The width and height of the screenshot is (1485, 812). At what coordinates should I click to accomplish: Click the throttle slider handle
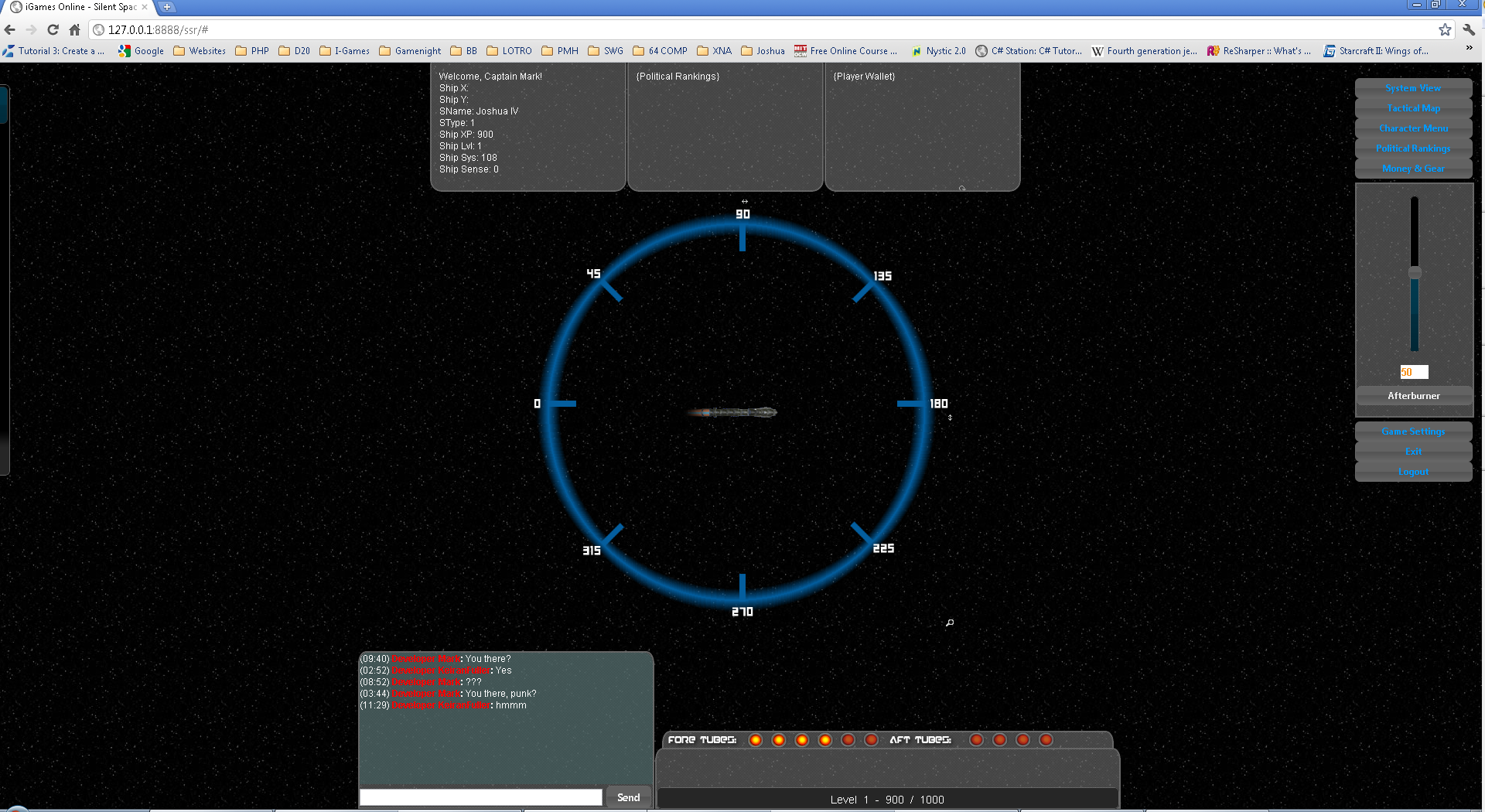tap(1415, 273)
